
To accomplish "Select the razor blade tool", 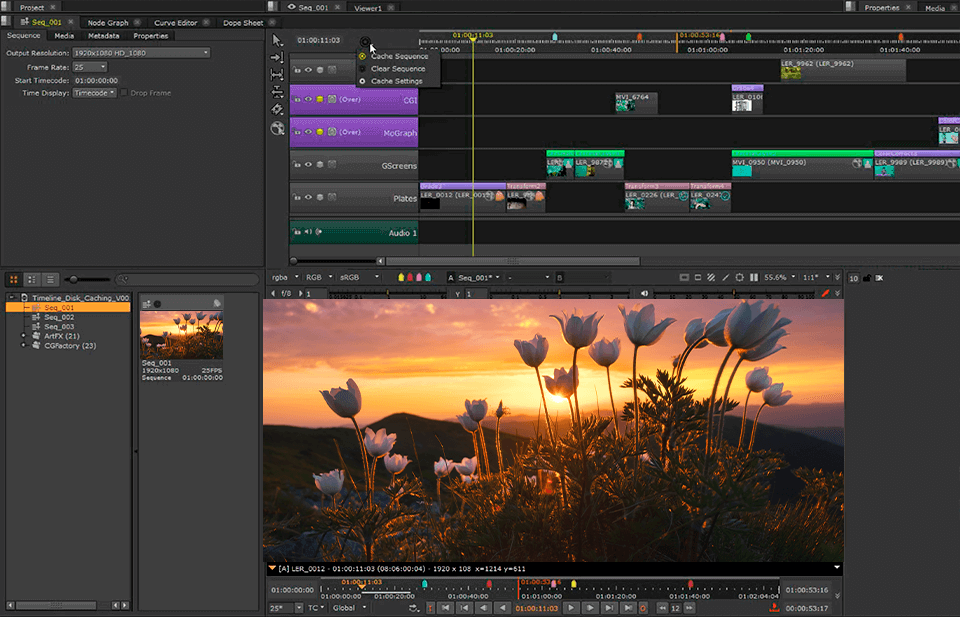I will [277, 109].
